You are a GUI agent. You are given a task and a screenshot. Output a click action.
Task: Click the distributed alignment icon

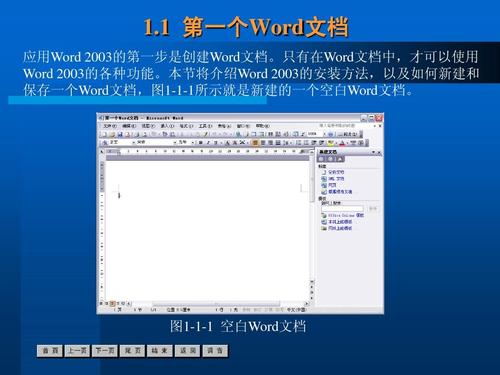[x=278, y=143]
